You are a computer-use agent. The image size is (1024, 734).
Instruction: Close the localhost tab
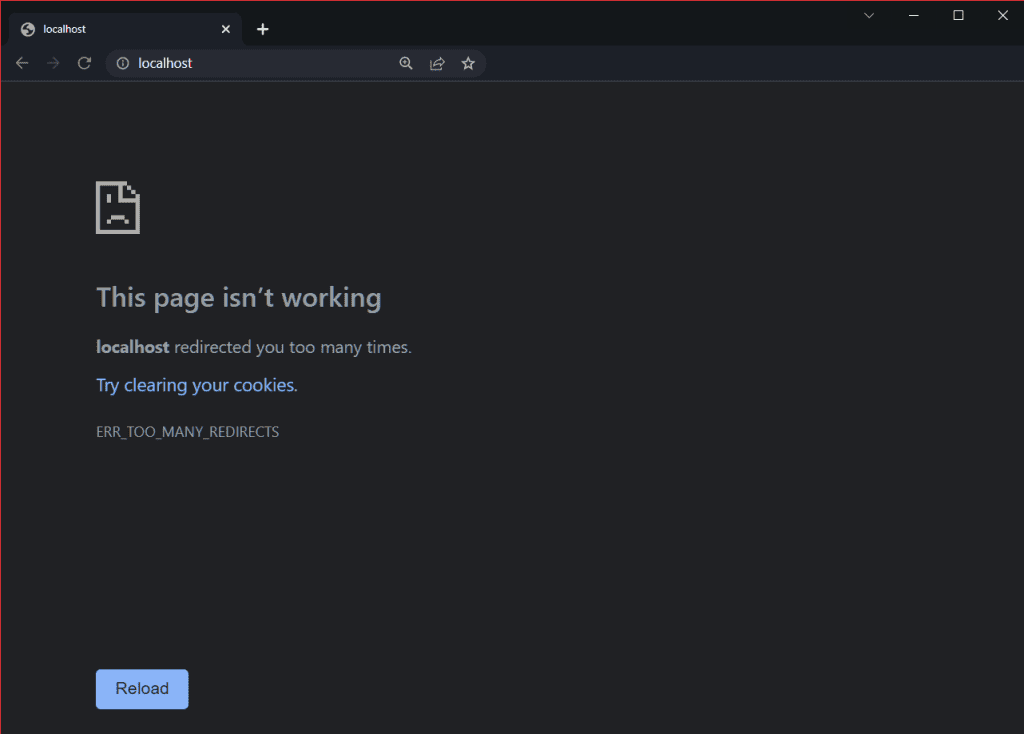tap(226, 29)
